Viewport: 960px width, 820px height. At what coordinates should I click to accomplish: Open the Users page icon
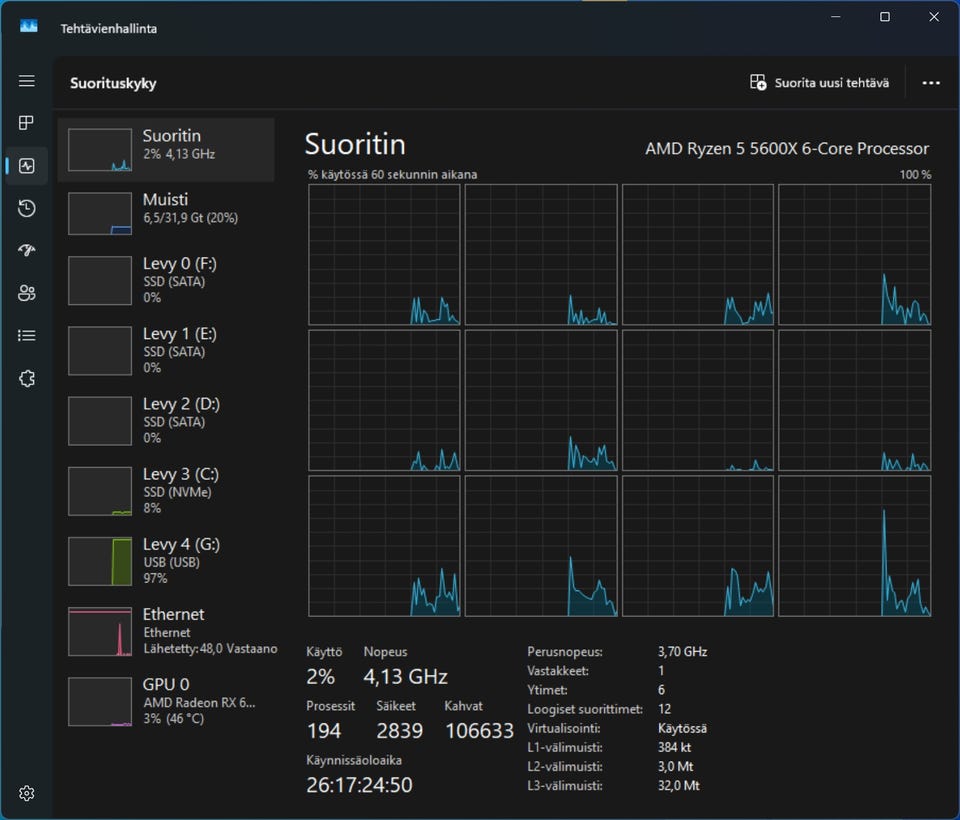pos(27,293)
